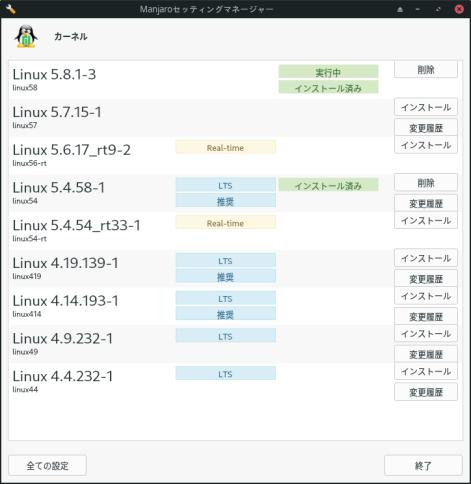Image resolution: width=471 pixels, height=484 pixels.
Task: Maximize the Manjaro settings window
Action: pyautogui.click(x=438, y=9)
